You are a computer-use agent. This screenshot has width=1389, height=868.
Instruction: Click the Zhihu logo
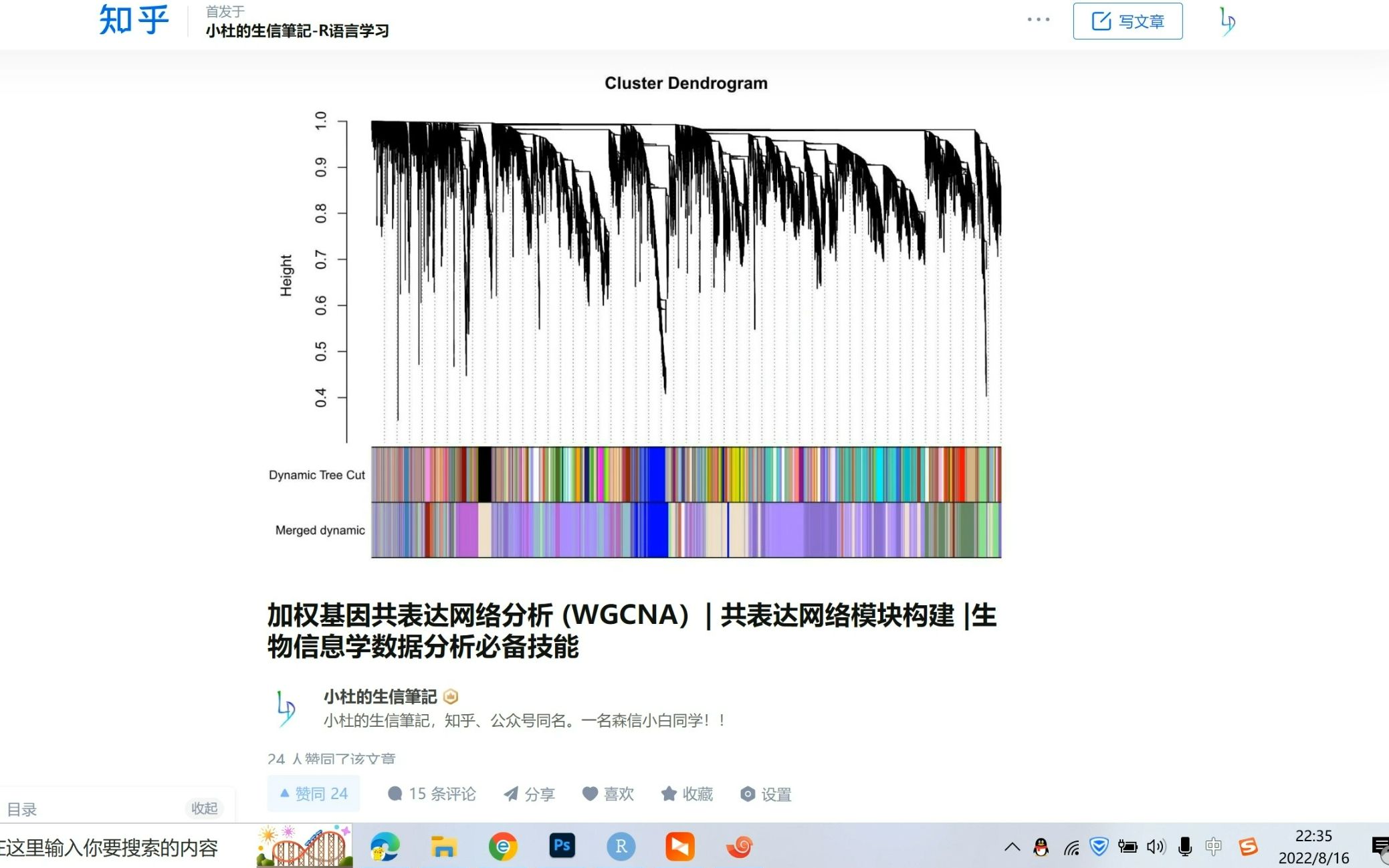(x=133, y=19)
